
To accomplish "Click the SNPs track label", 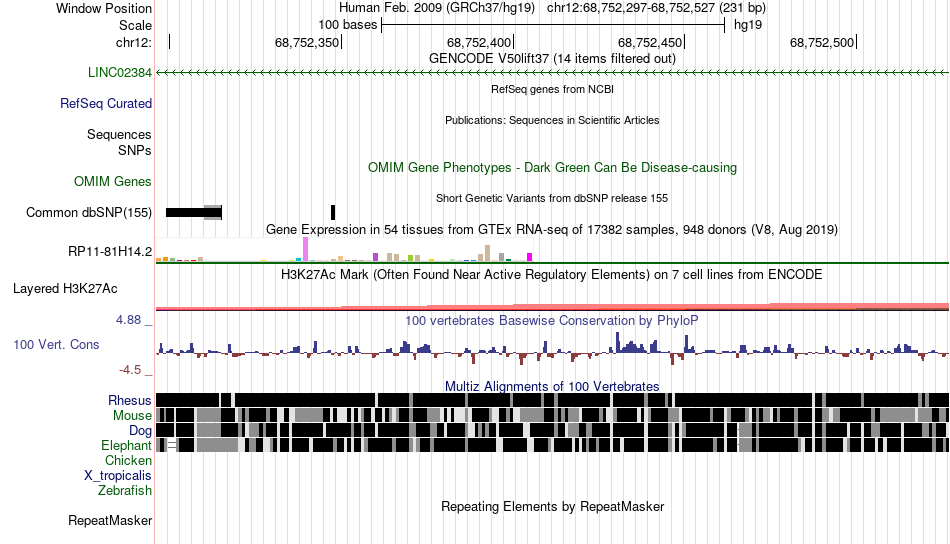I will [x=135, y=150].
